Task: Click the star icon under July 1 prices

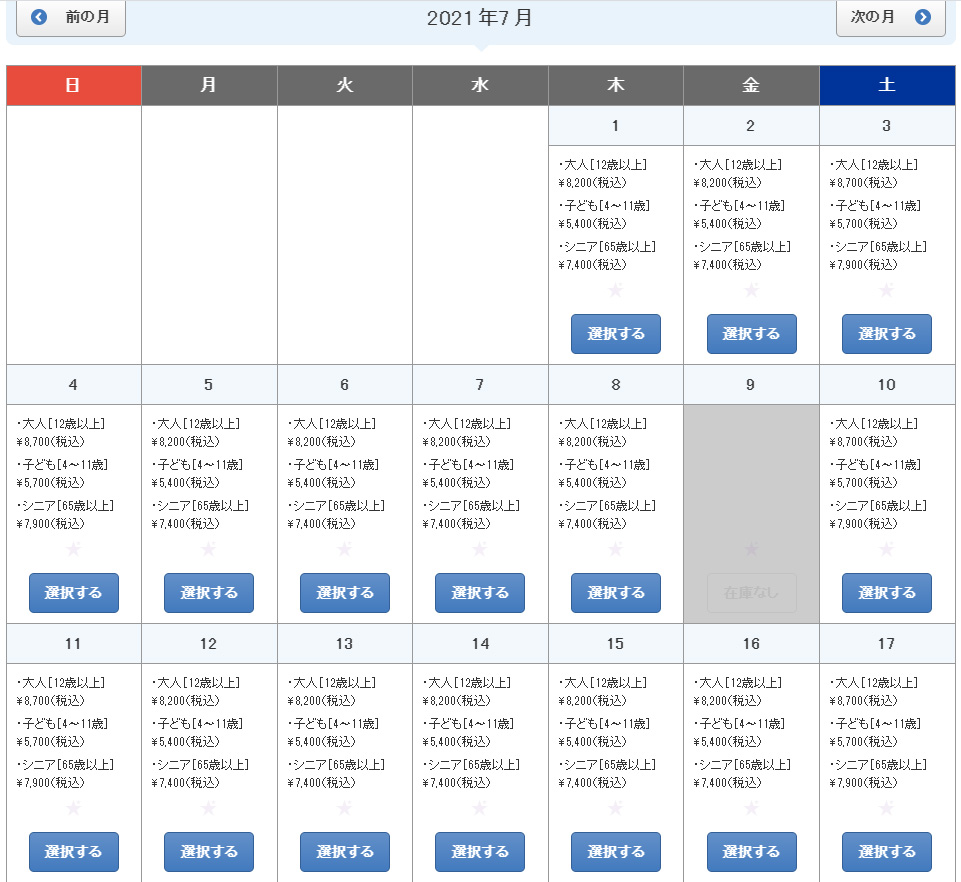Action: [616, 290]
